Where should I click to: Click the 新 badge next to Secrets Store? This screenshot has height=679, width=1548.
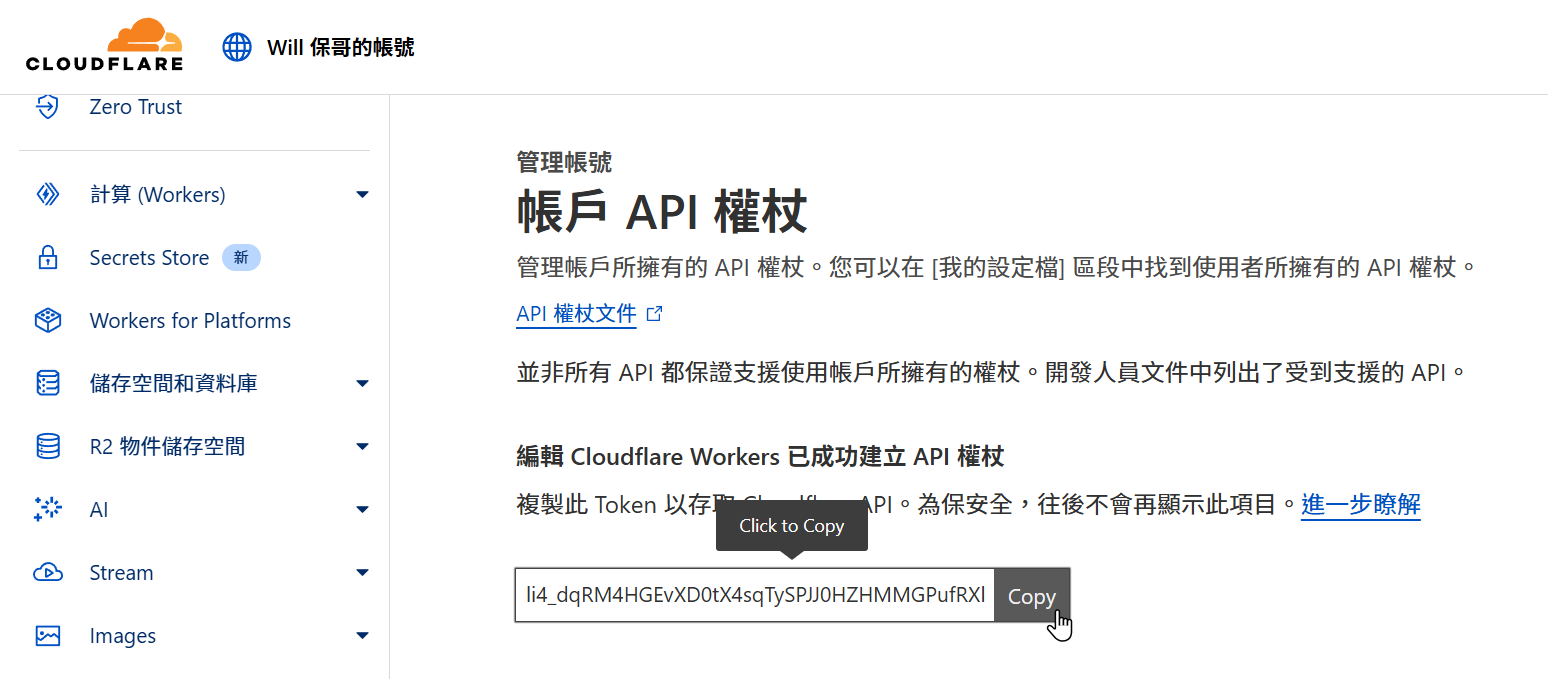(241, 258)
